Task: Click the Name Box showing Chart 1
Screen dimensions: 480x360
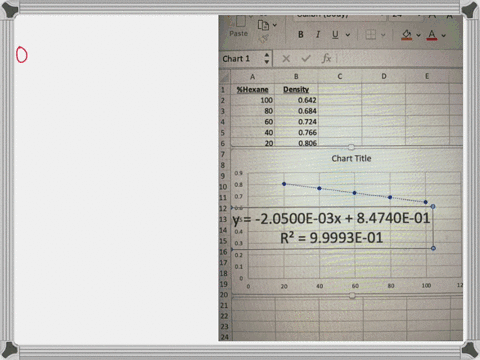Action: [242, 59]
